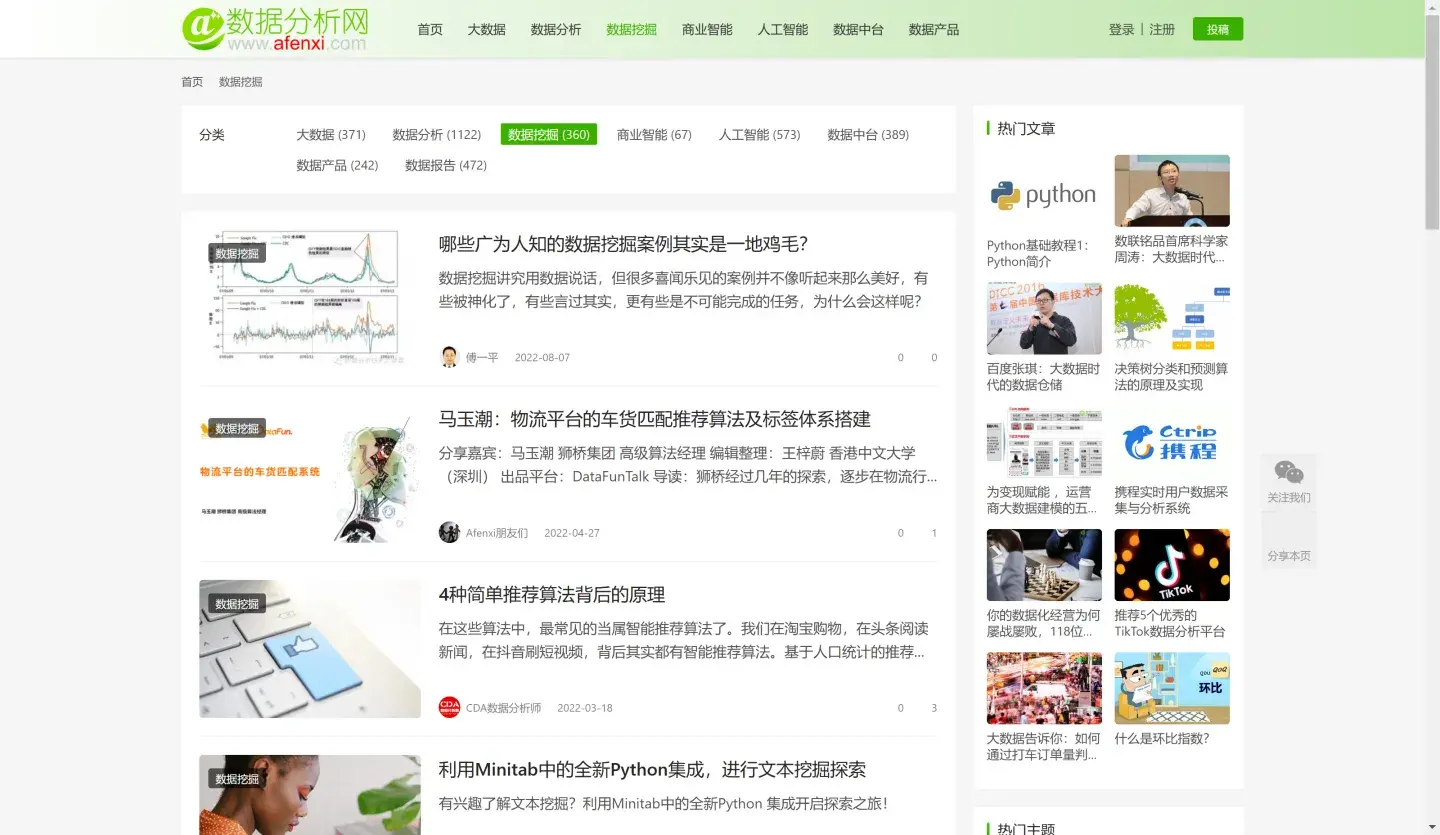Filter by 数据报告 (472) category
Viewport: 1440px width, 835px height.
tap(446, 165)
